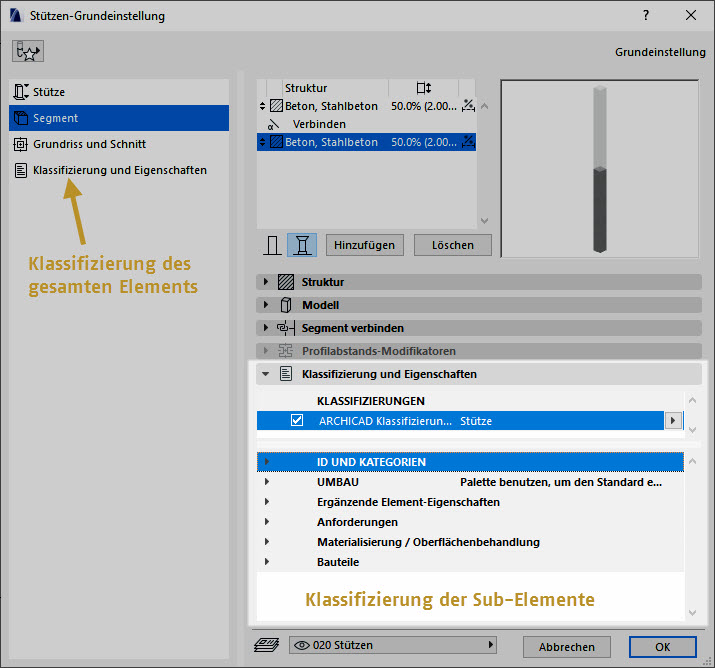The width and height of the screenshot is (715, 668).
Task: Expand the Profilabstands-Modifikatoren panel
Action: point(266,351)
